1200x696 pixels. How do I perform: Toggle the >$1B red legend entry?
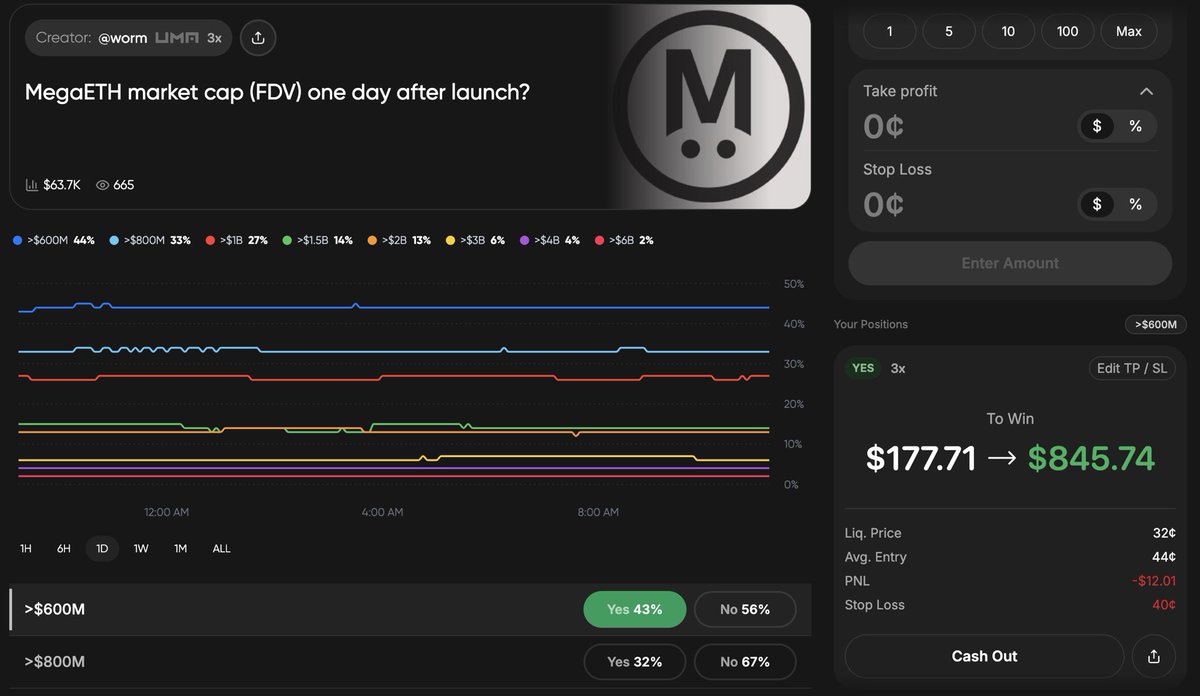tap(236, 241)
